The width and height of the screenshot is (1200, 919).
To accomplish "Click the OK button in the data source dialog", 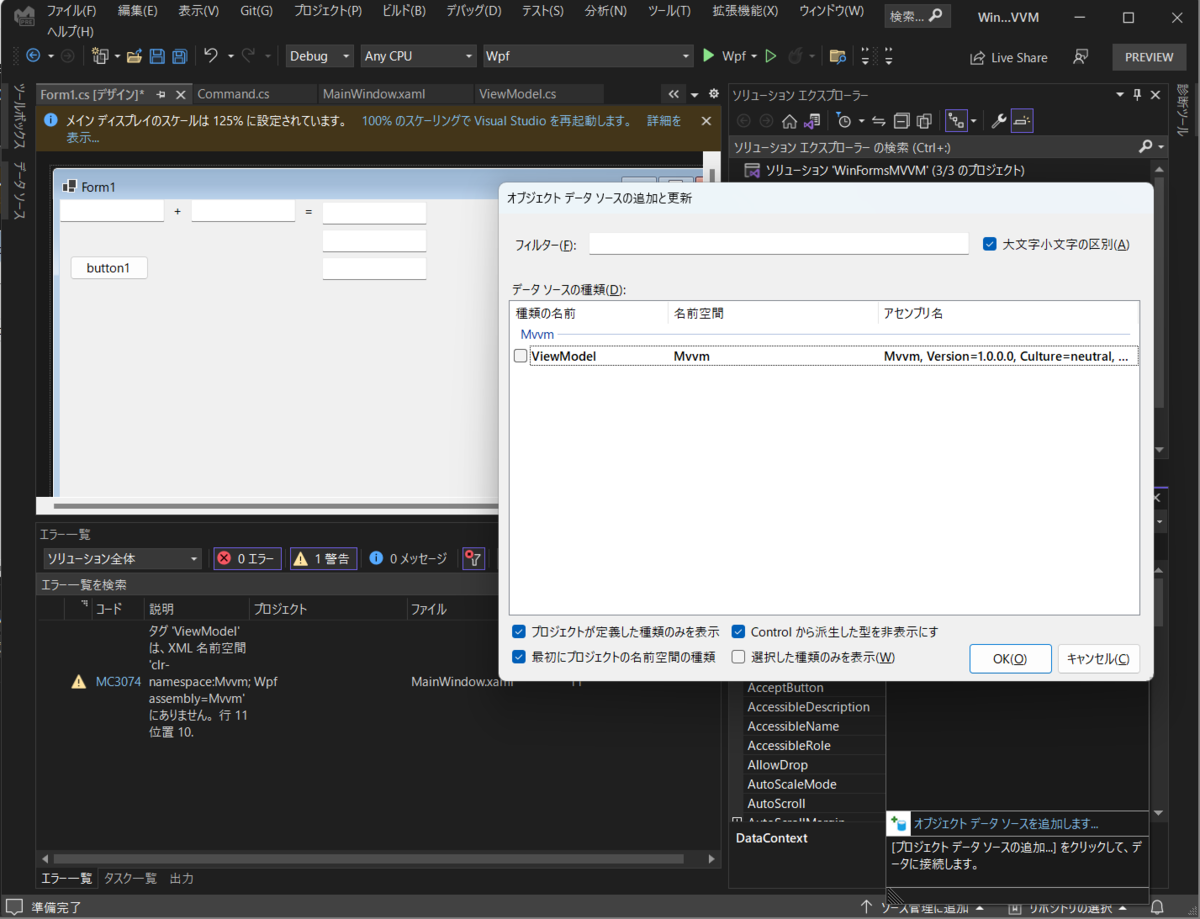I will coord(1010,658).
